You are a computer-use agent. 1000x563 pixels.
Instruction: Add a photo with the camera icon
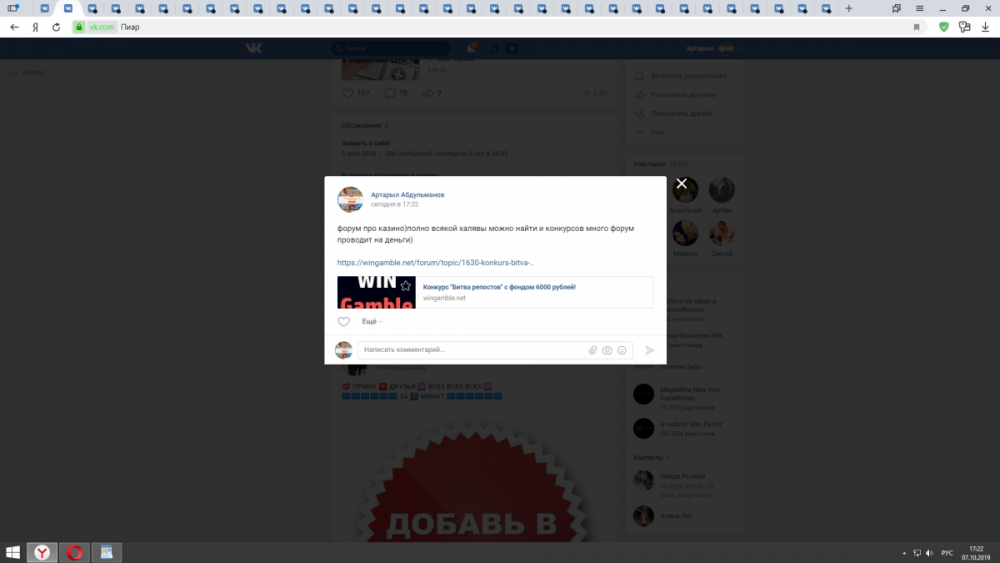click(x=607, y=350)
